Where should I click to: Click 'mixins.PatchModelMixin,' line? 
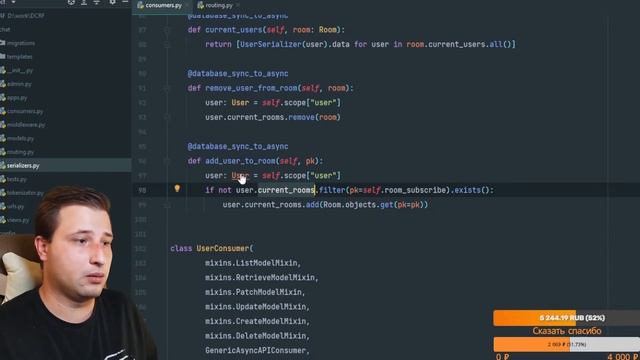point(255,292)
